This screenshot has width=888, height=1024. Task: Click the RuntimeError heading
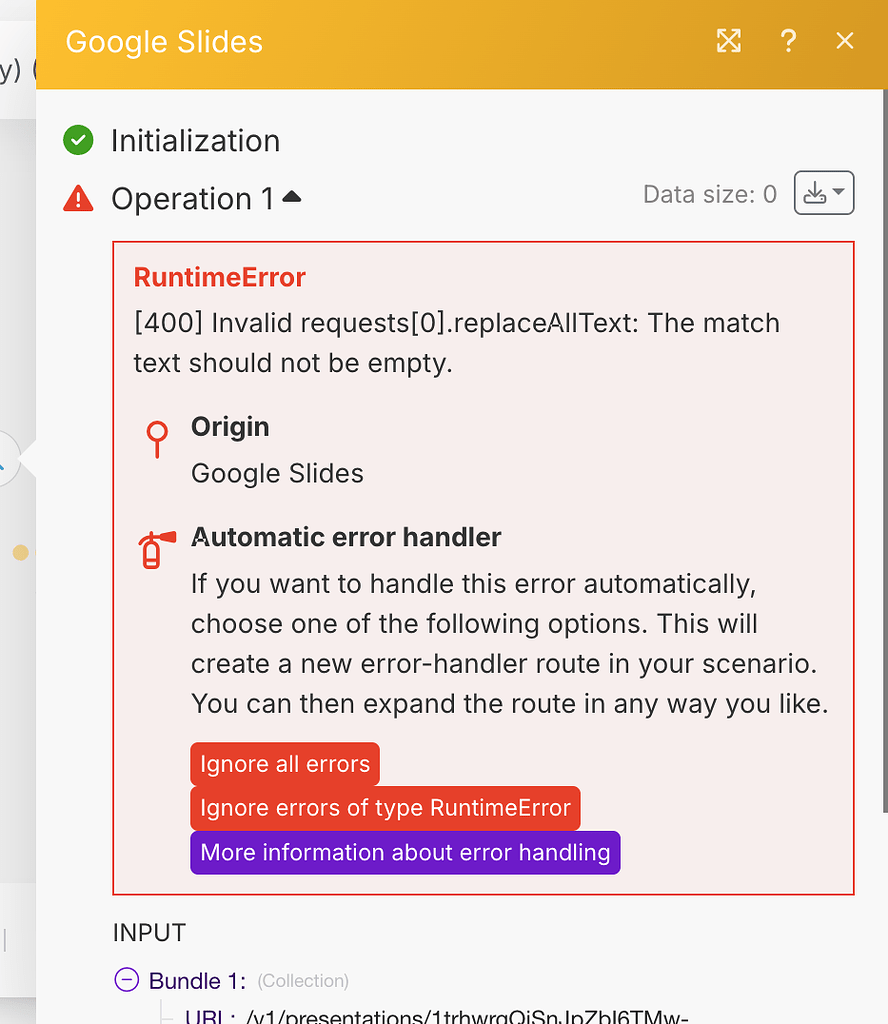219,277
